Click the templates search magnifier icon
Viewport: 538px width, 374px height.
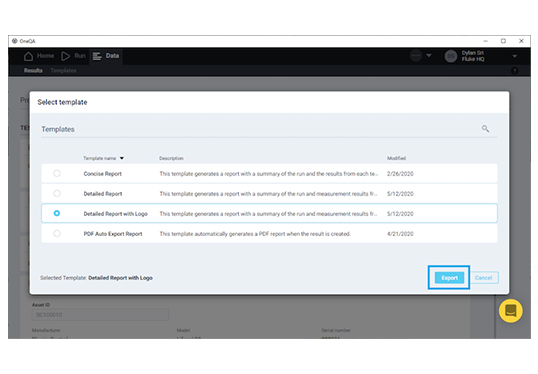click(485, 129)
